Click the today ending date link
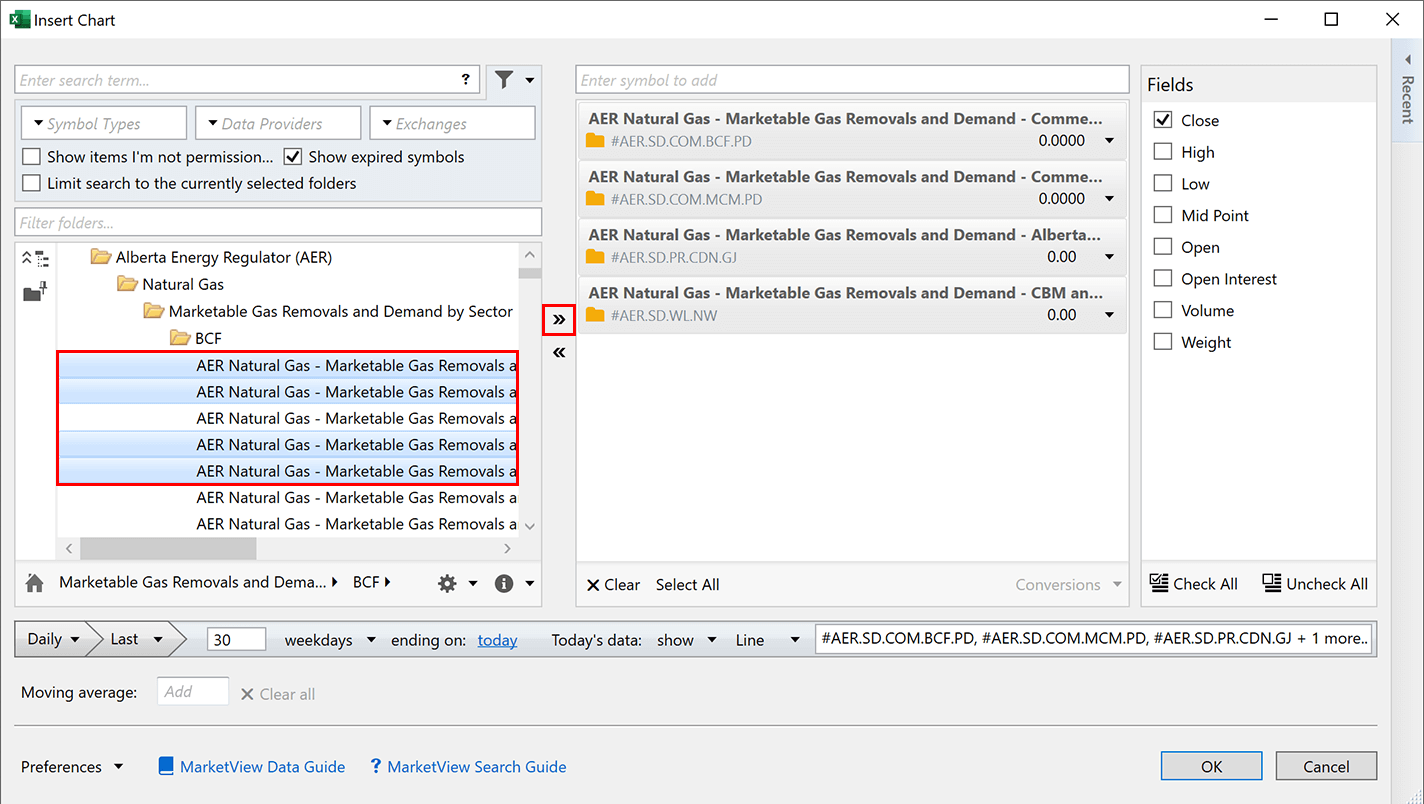Viewport: 1424px width, 804px height. (x=497, y=640)
